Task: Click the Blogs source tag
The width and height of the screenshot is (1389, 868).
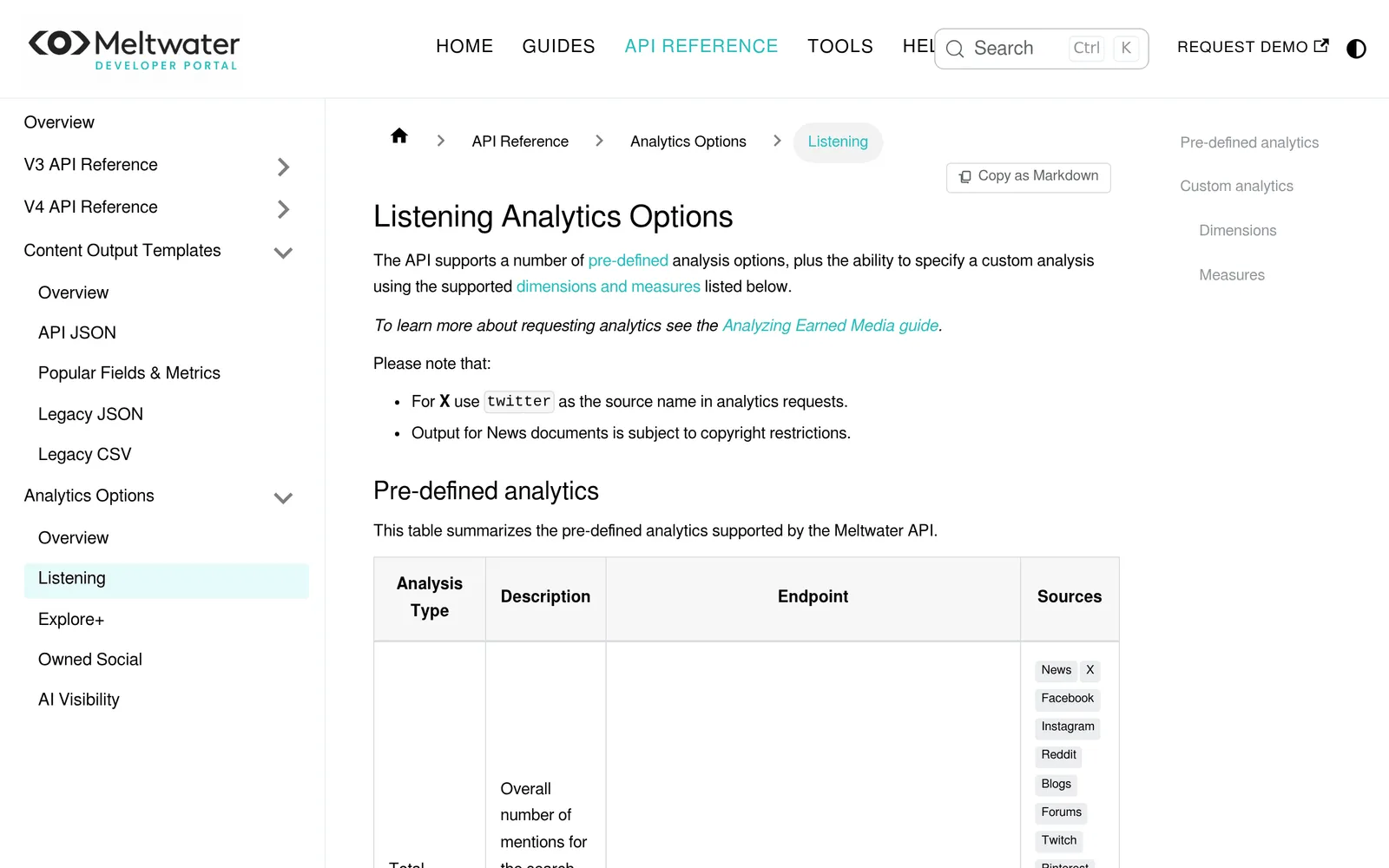Action: tap(1057, 785)
